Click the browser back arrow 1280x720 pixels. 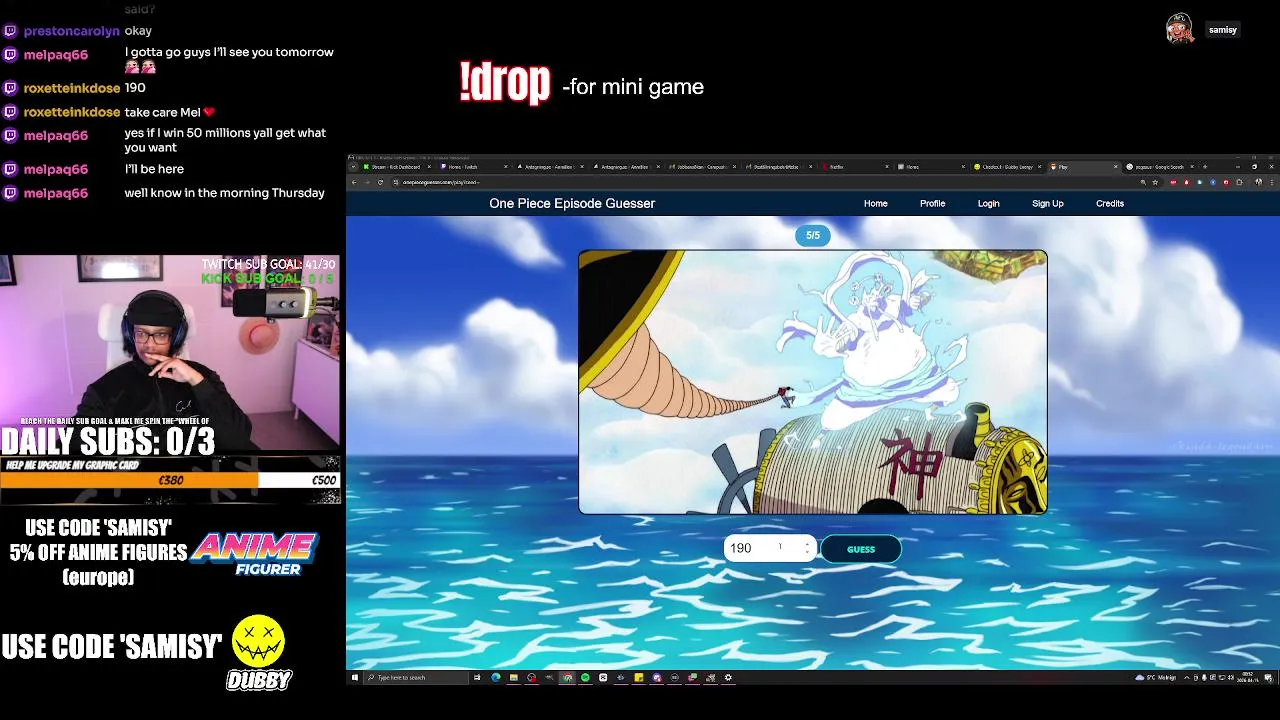[x=353, y=182]
